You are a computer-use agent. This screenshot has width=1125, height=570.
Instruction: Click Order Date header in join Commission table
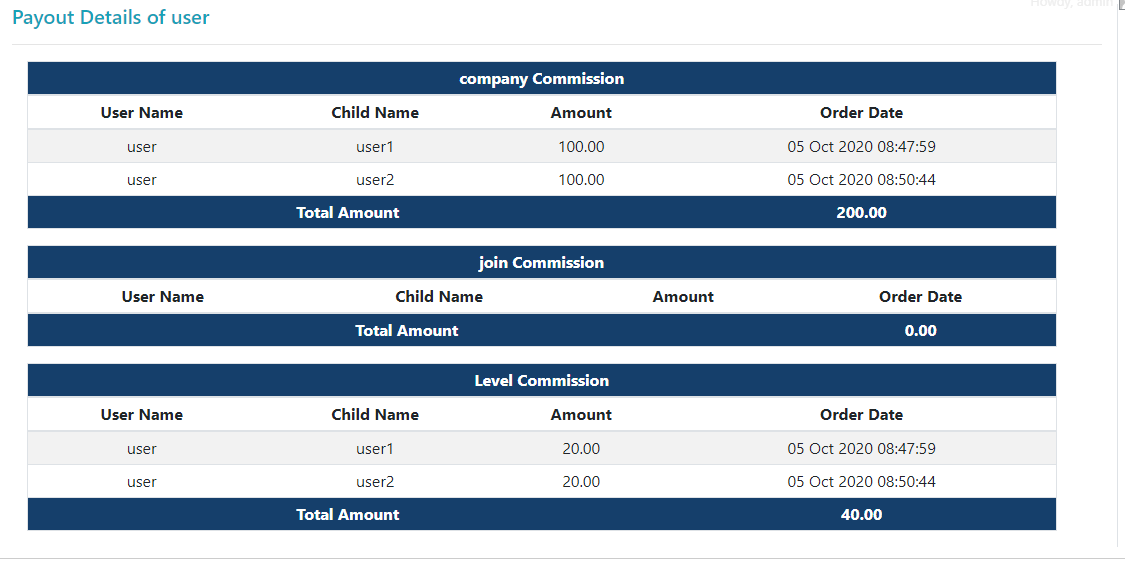(x=920, y=297)
